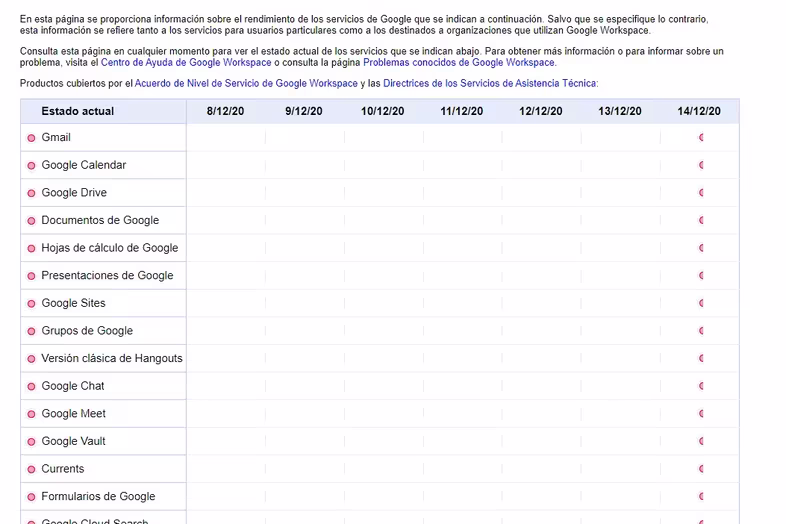Click Documentos de Google status dot
Screen dimensions: 786x524
(31, 221)
